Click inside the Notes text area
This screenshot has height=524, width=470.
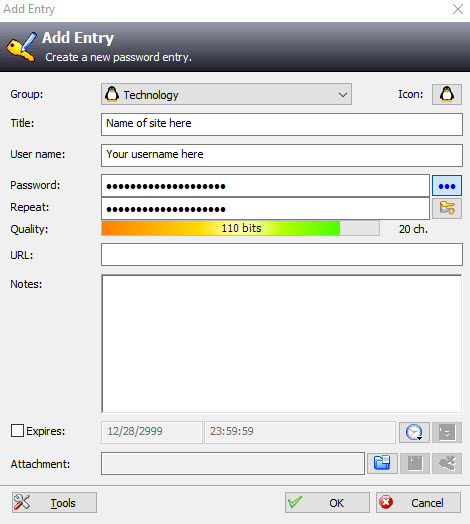[282, 344]
